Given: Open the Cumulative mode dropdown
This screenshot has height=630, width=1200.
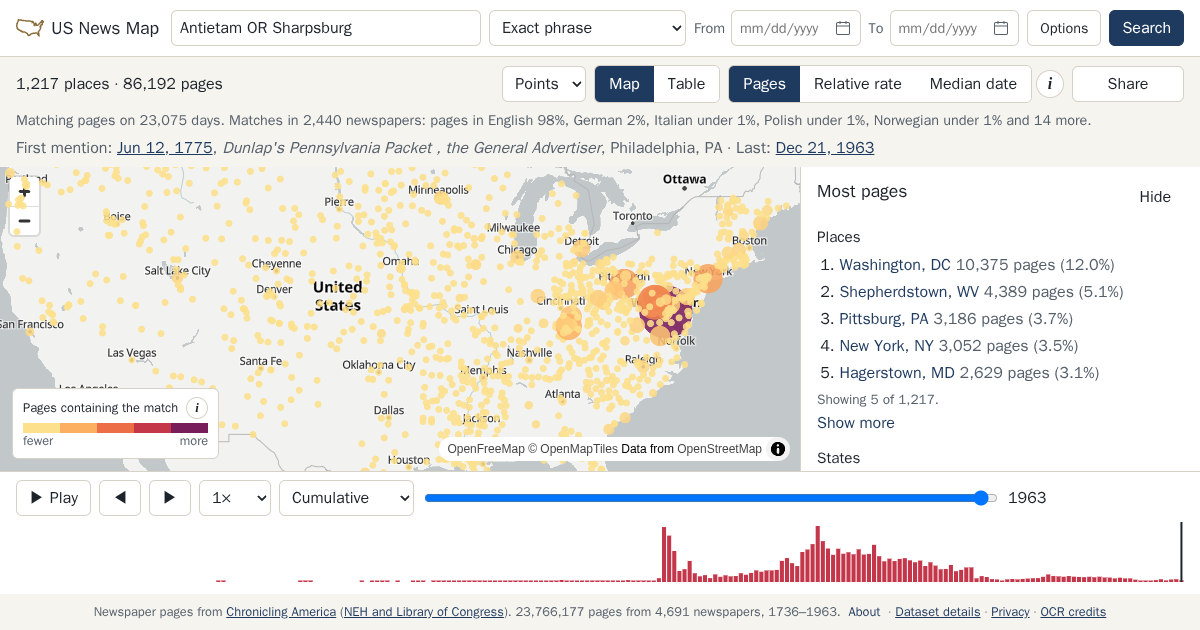Looking at the screenshot, I should click(346, 498).
